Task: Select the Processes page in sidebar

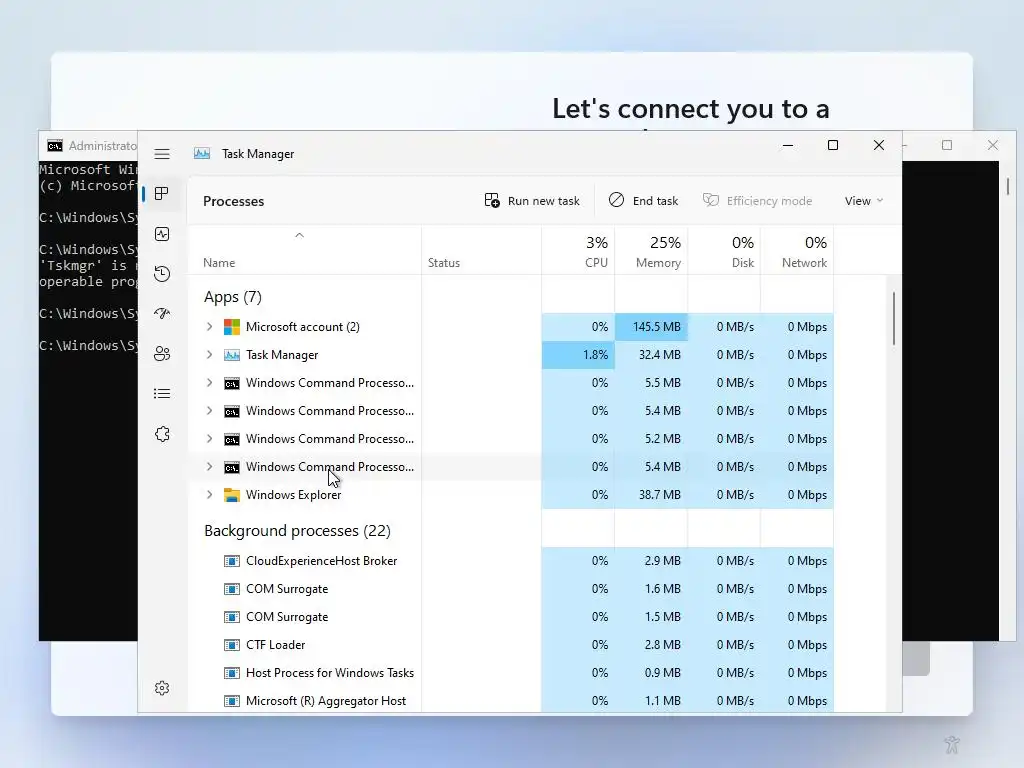Action: point(162,193)
